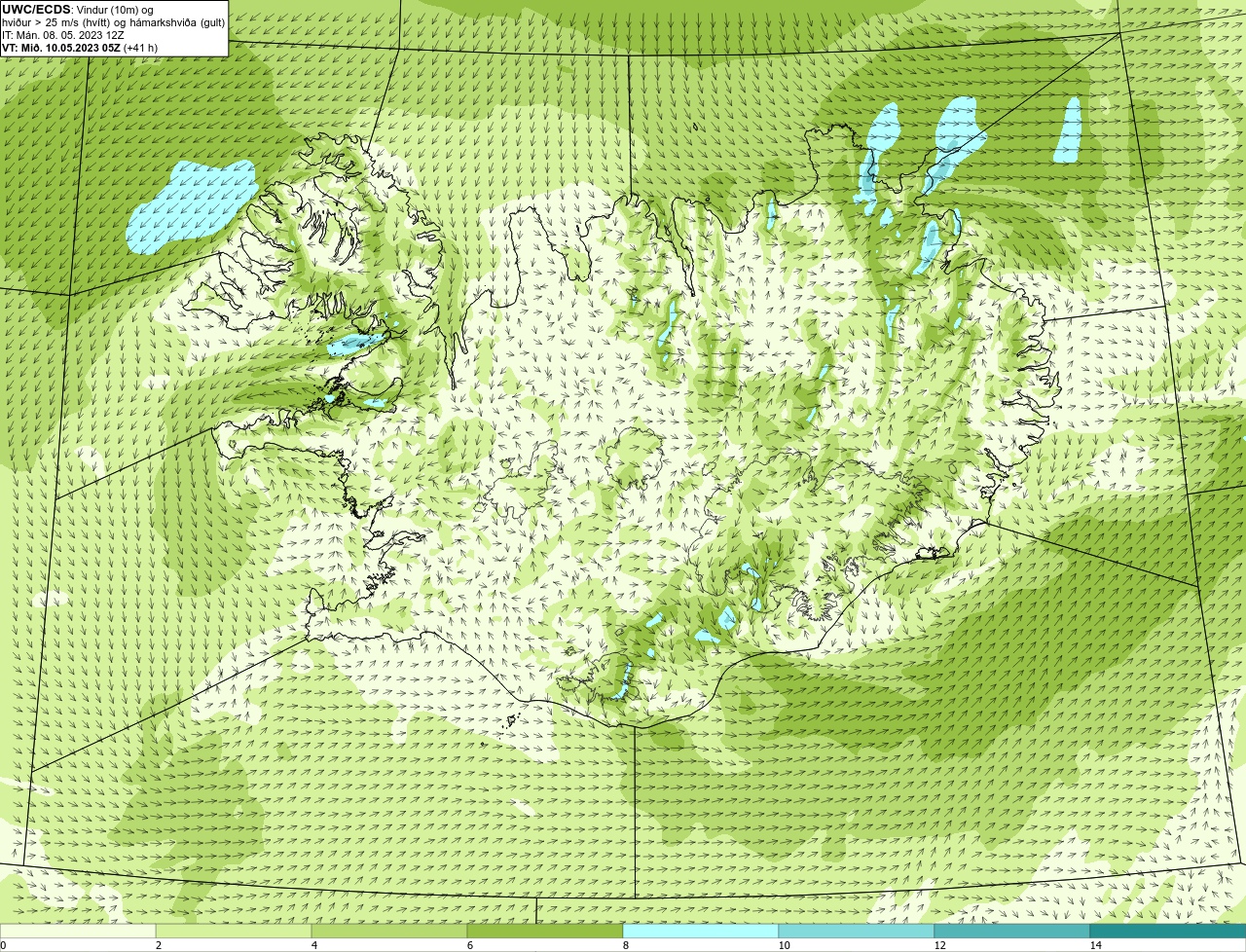Viewport: 1246px width, 952px height.
Task: Click the 'IT: Mán. 08. 05. 2023 12Z' line
Action: [62, 35]
